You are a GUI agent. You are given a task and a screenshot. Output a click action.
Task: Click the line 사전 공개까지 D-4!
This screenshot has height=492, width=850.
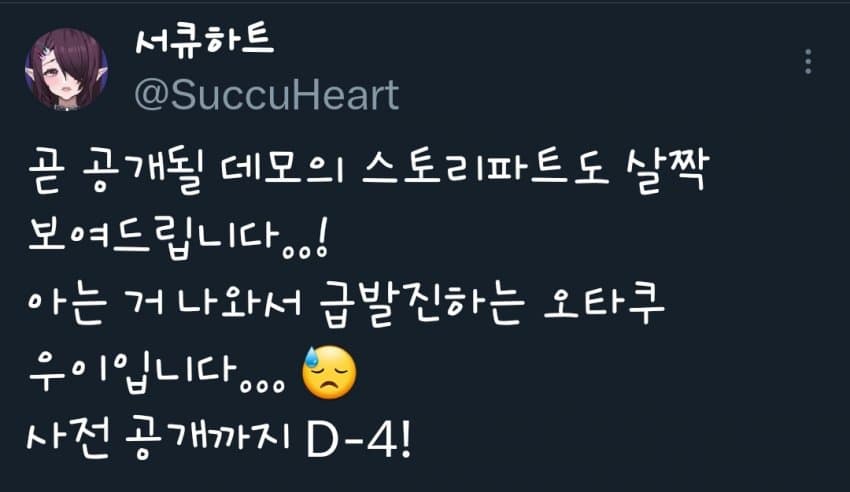tap(220, 438)
